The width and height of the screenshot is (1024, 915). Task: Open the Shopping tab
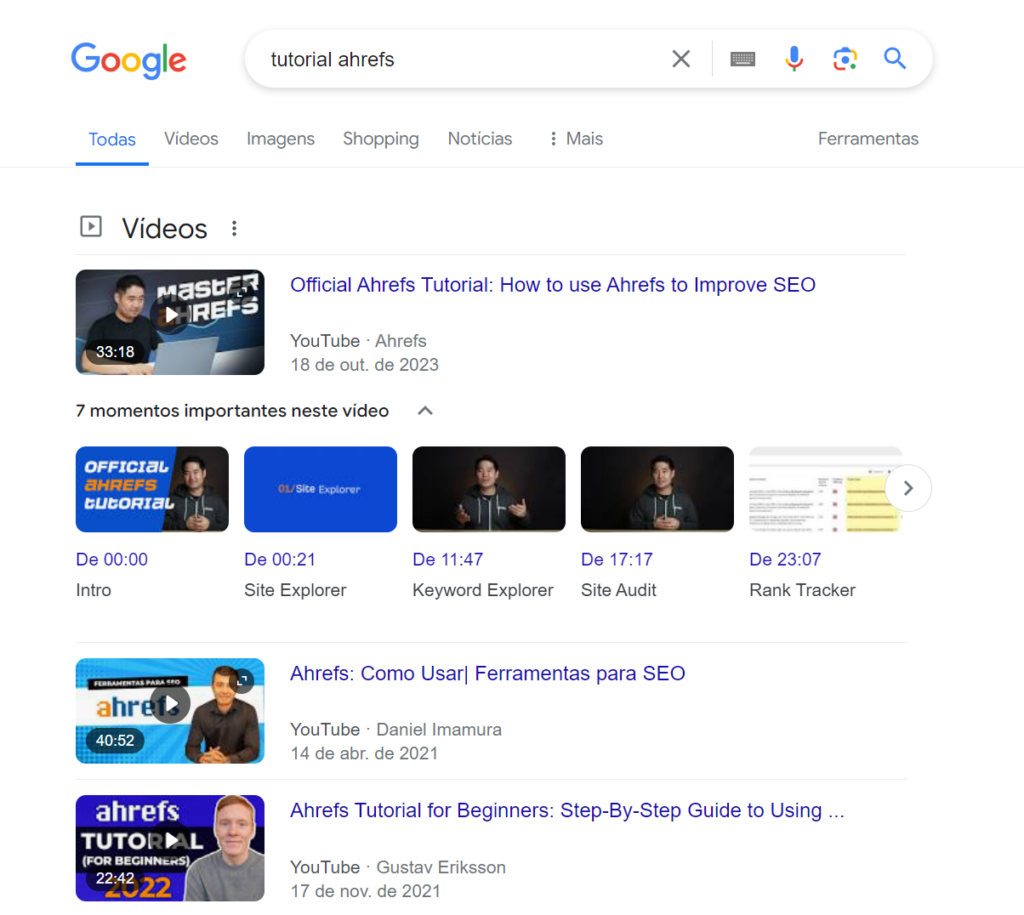pos(381,138)
